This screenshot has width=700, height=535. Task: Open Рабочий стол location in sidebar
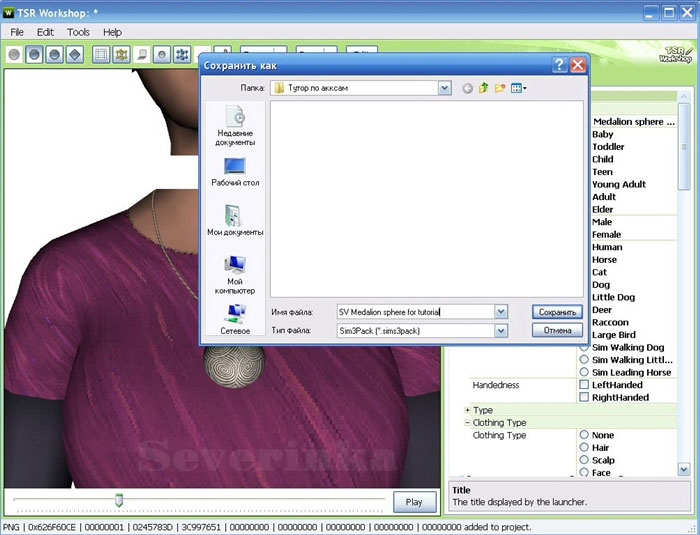[x=235, y=172]
